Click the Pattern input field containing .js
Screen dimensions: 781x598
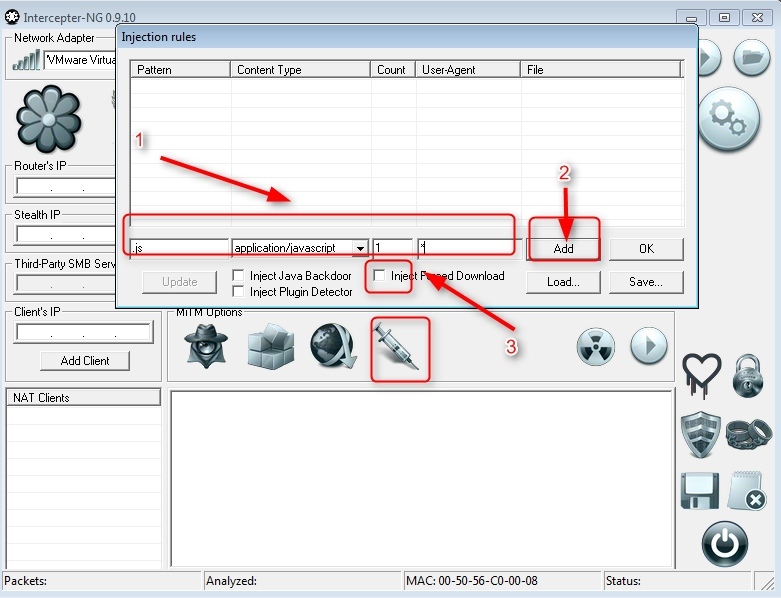[x=179, y=248]
